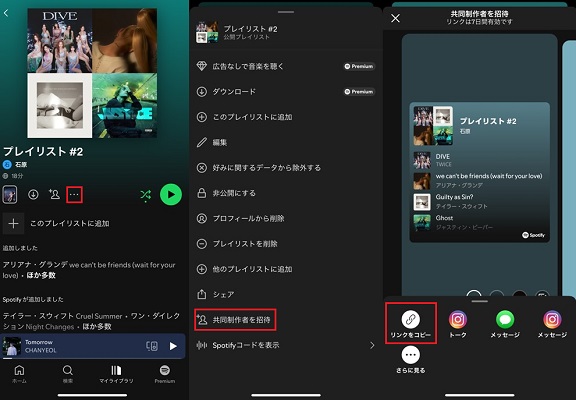This screenshot has width=576, height=400.
Task: Tap リンクをコピー link icon
Action: [x=411, y=320]
